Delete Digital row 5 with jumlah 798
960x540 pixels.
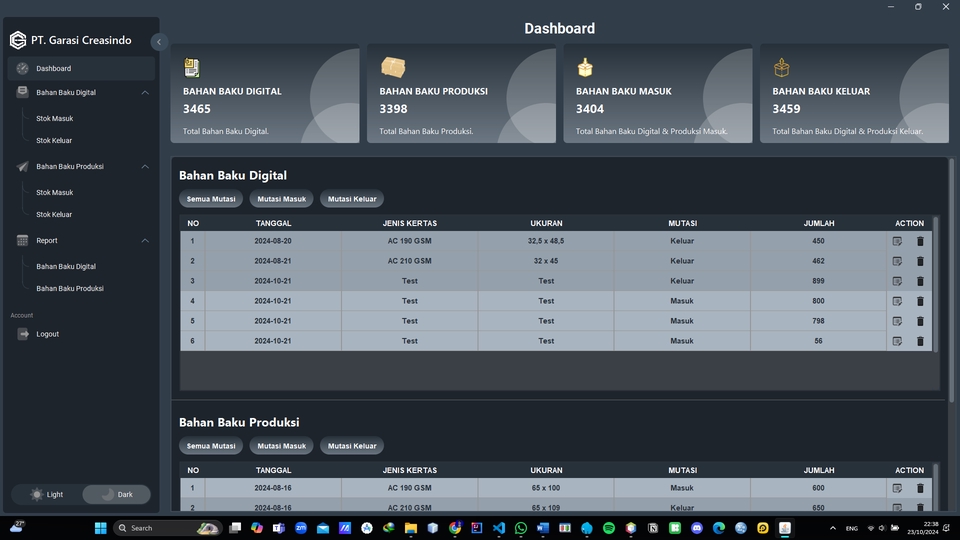[x=920, y=321]
